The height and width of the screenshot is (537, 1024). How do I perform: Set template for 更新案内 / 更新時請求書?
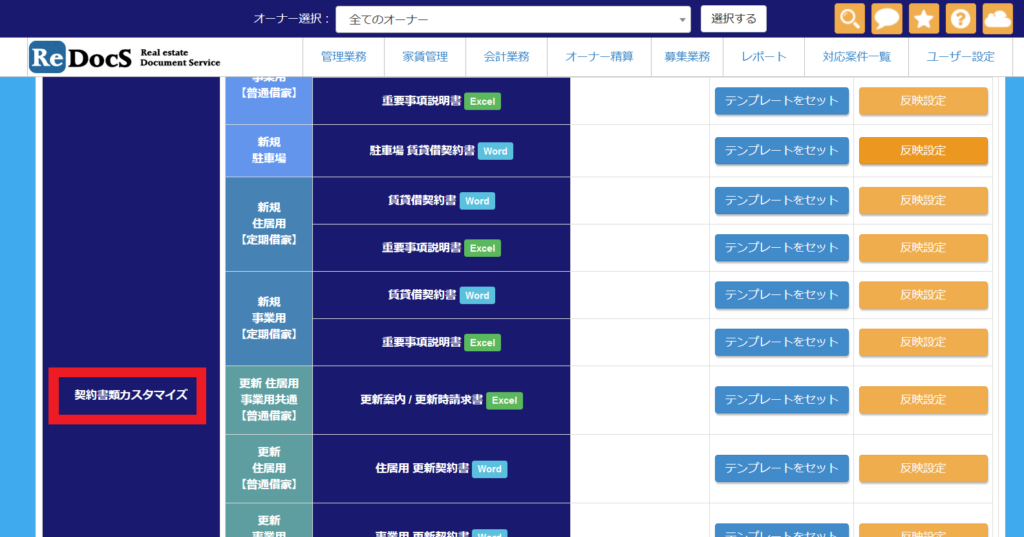[782, 400]
